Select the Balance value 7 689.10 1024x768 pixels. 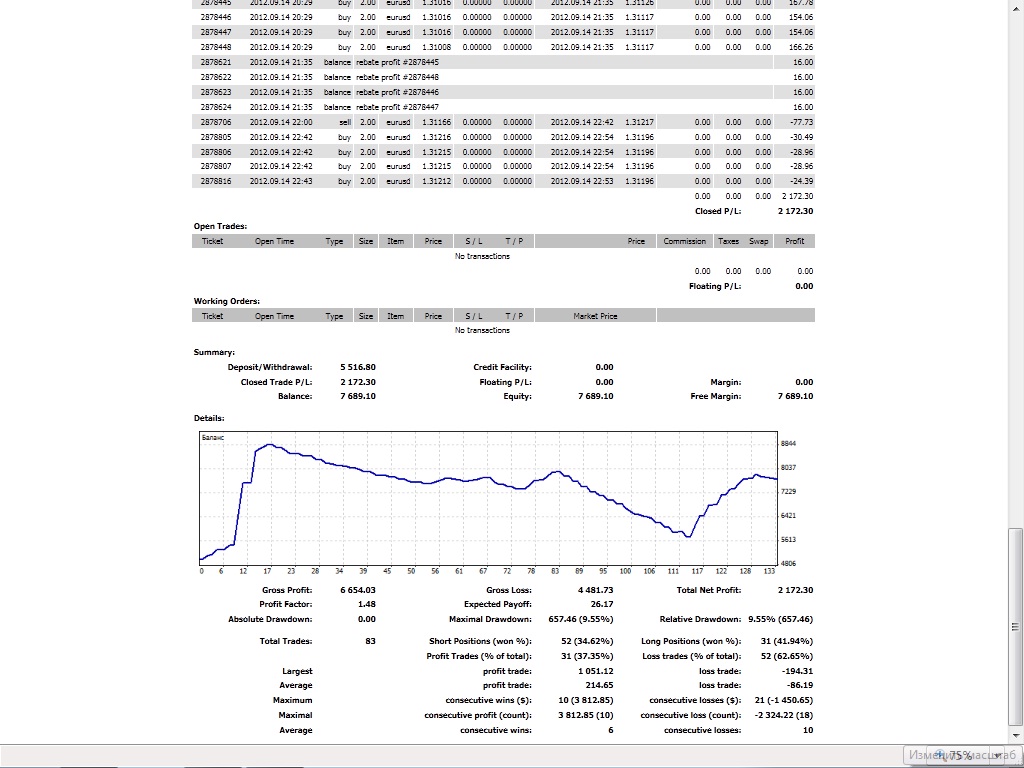(x=358, y=396)
